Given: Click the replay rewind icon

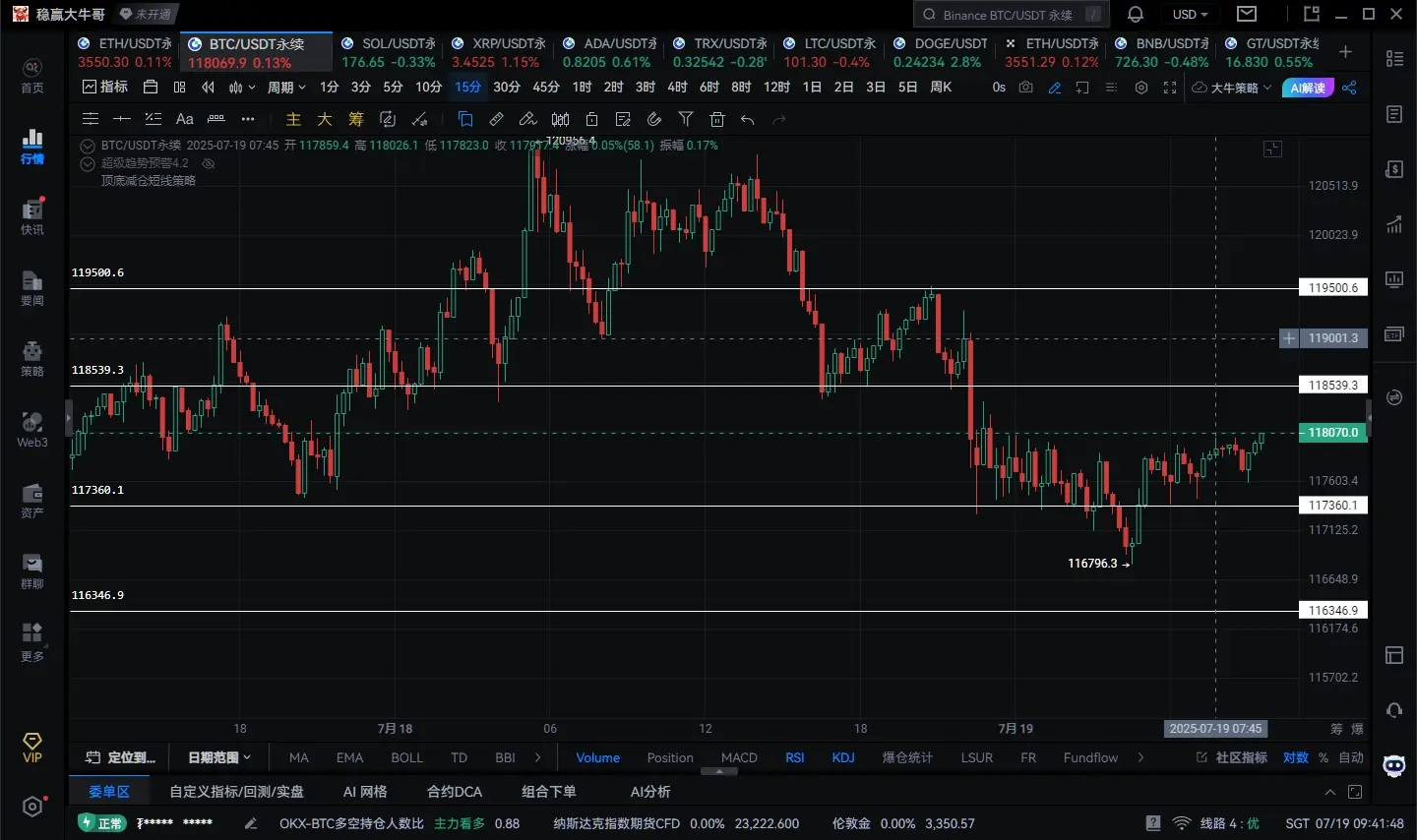Looking at the screenshot, I should 208,88.
